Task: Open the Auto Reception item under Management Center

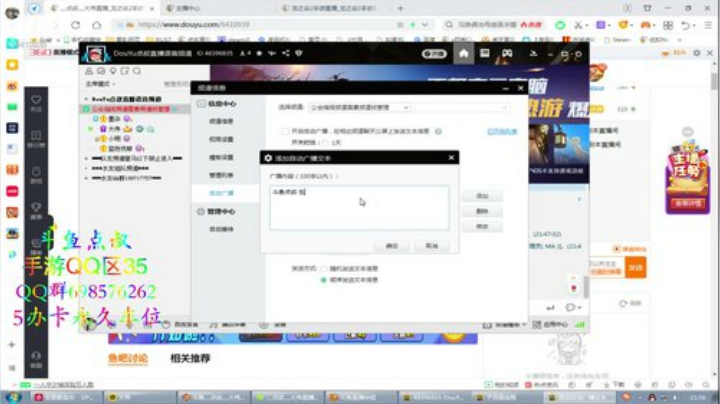Action: tap(221, 229)
